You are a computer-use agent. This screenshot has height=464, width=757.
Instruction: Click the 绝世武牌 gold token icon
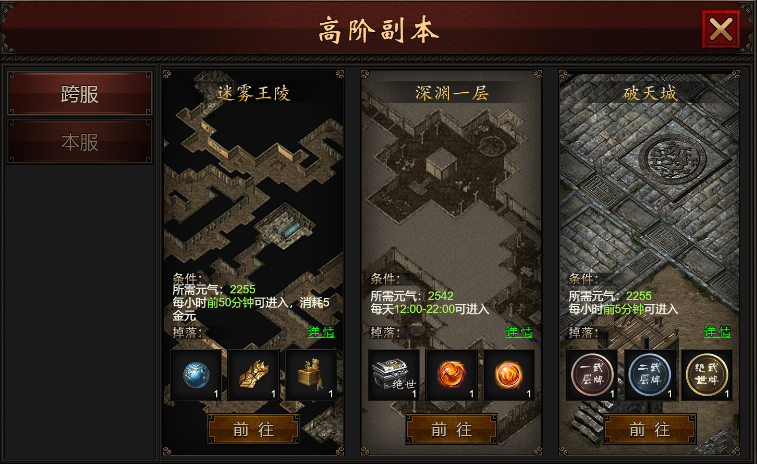(x=707, y=375)
